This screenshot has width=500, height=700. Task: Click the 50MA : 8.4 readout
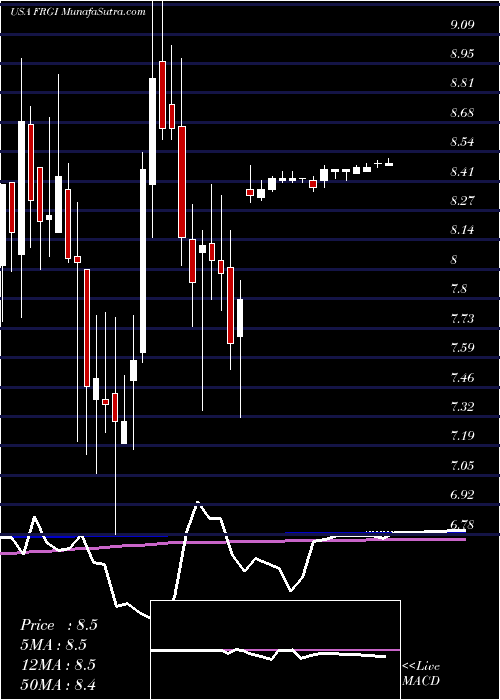click(58, 685)
